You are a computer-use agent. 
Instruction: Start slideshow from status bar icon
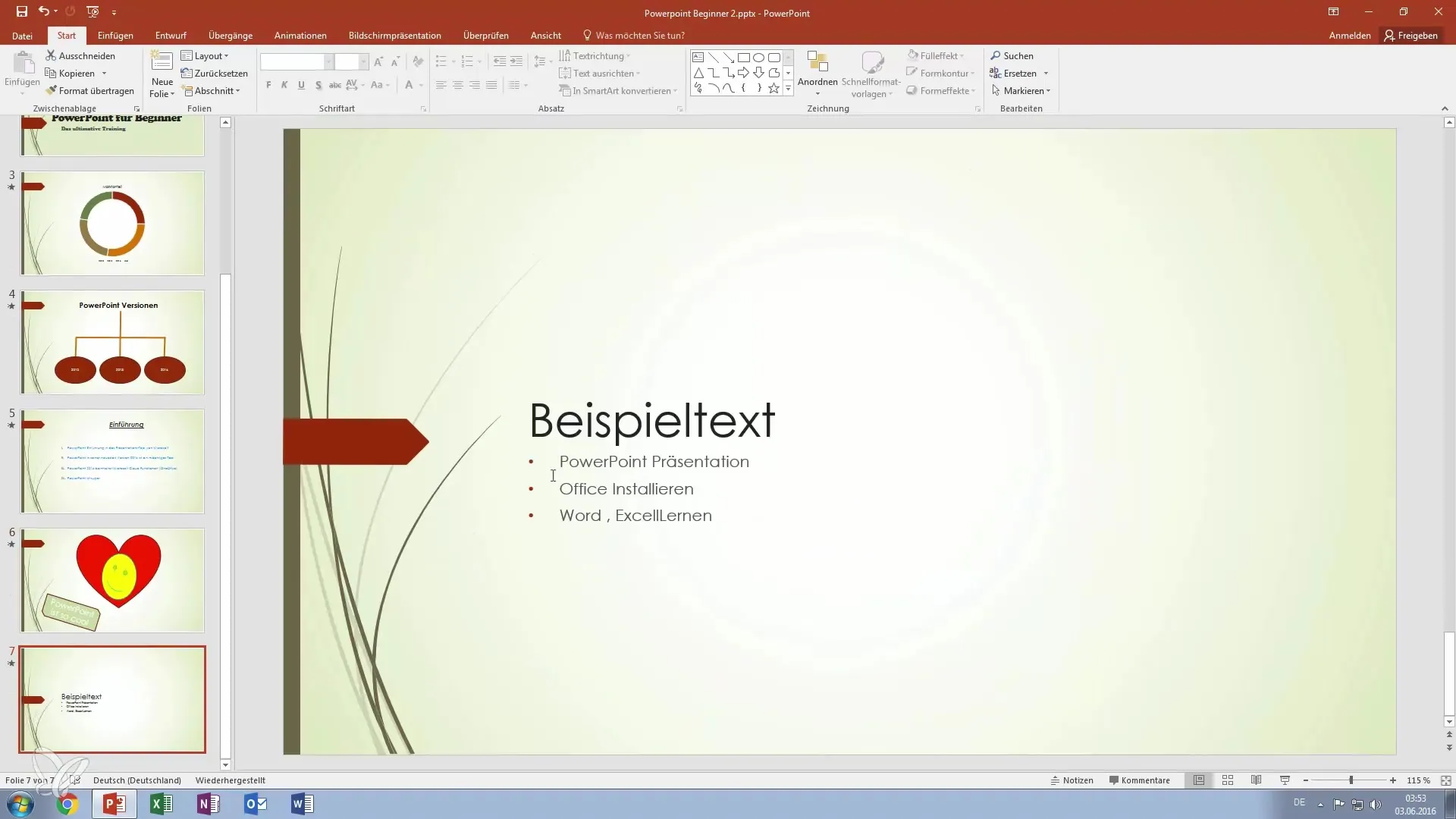[1285, 780]
